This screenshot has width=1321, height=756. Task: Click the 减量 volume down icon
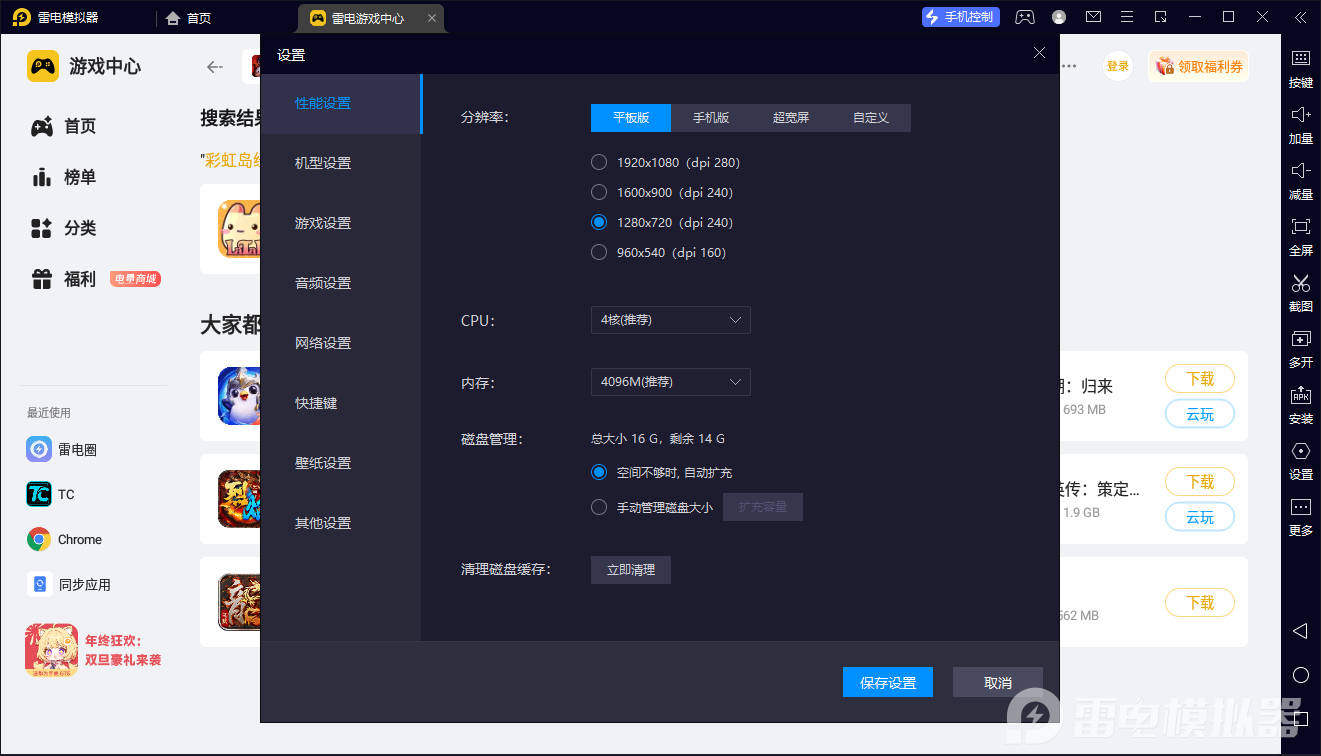click(1300, 171)
